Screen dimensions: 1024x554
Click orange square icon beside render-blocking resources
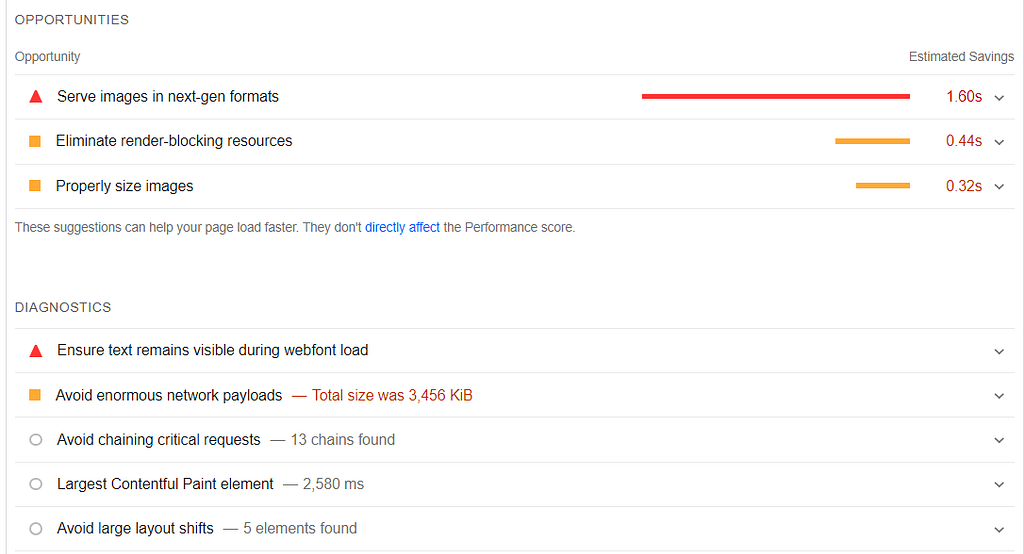(35, 141)
